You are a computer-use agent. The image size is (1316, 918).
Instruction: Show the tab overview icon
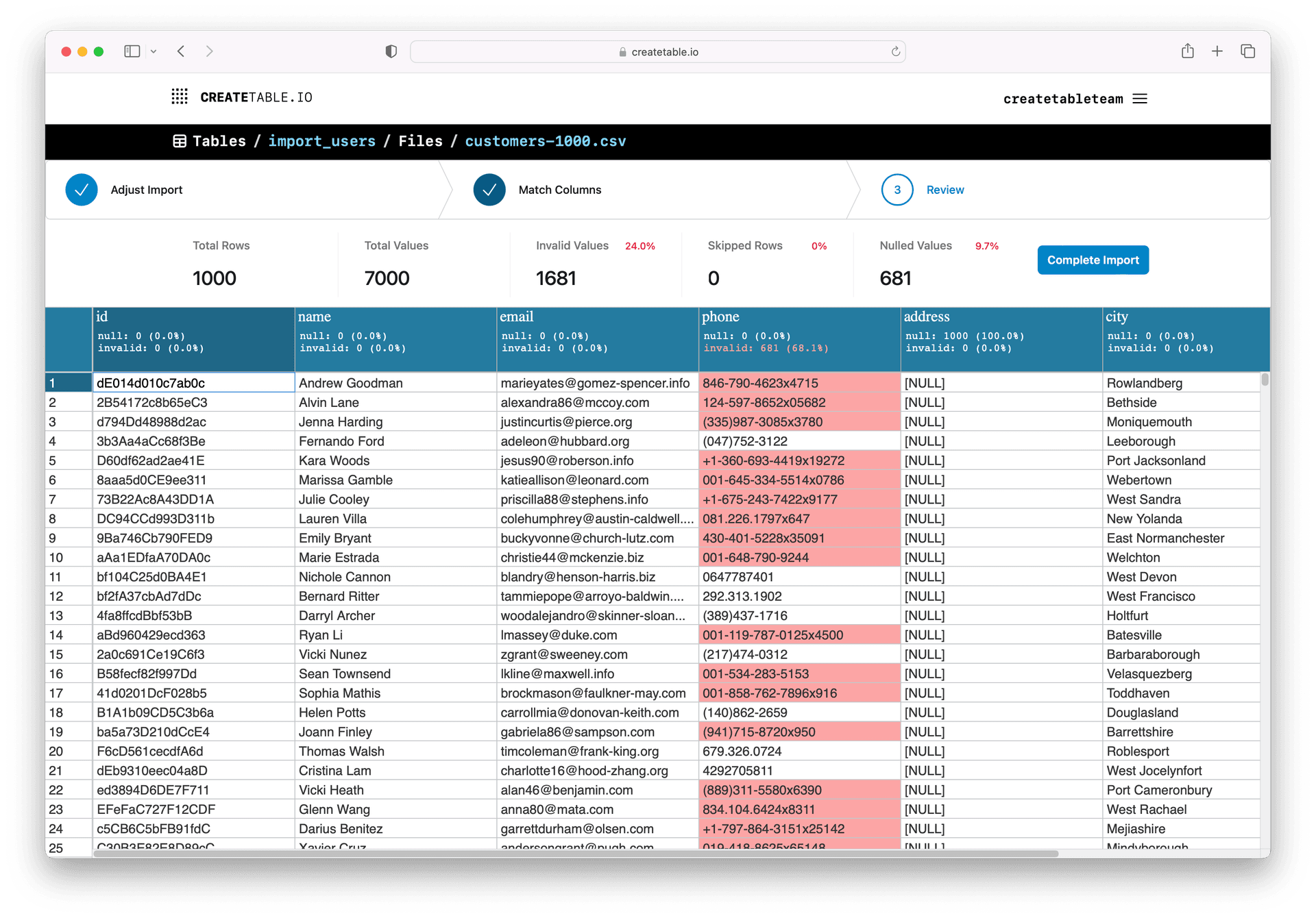click(x=1247, y=51)
